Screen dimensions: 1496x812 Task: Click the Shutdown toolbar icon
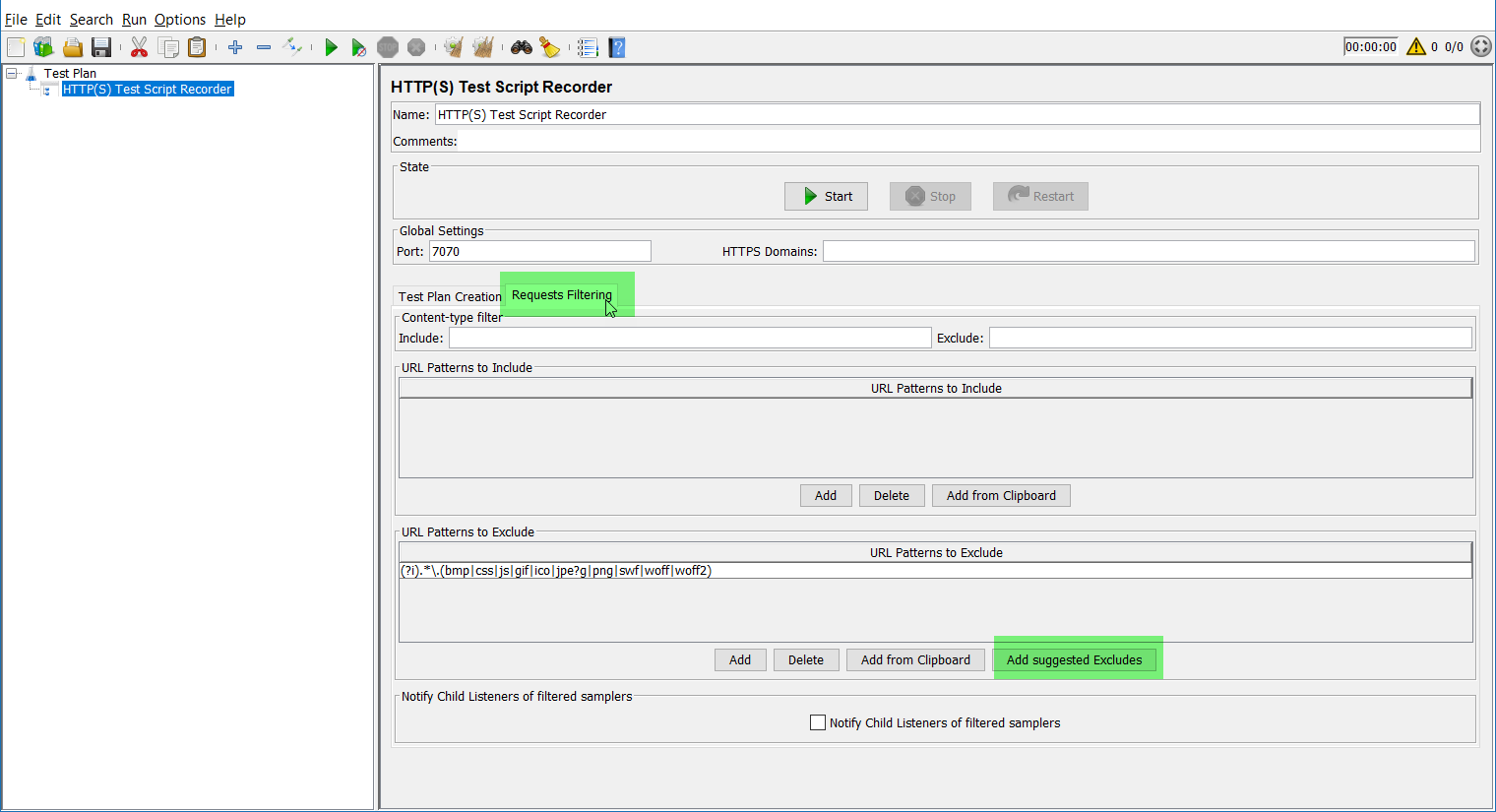click(416, 47)
